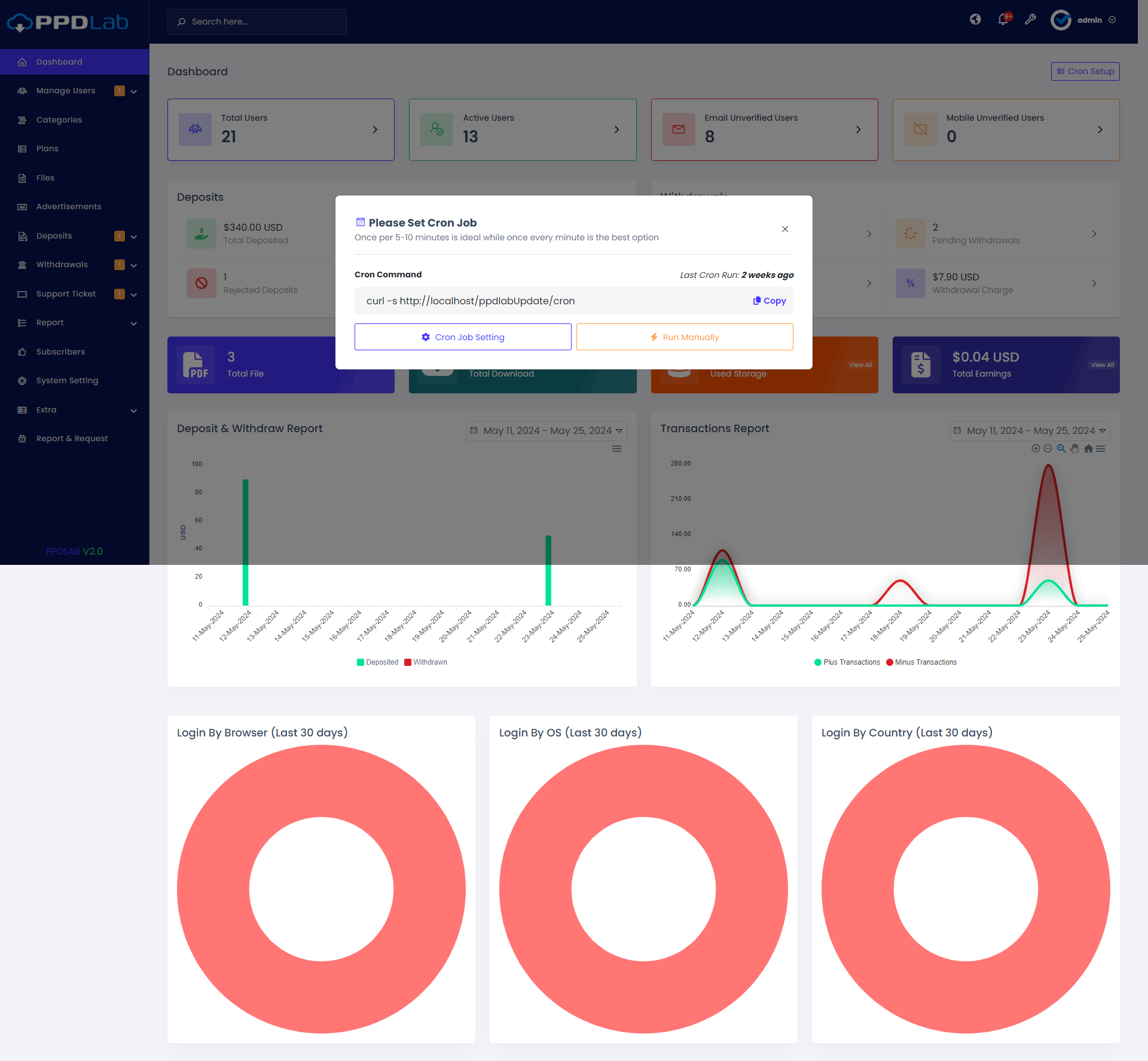Open hamburger menu on Deposit & Withdraw chart

(617, 449)
